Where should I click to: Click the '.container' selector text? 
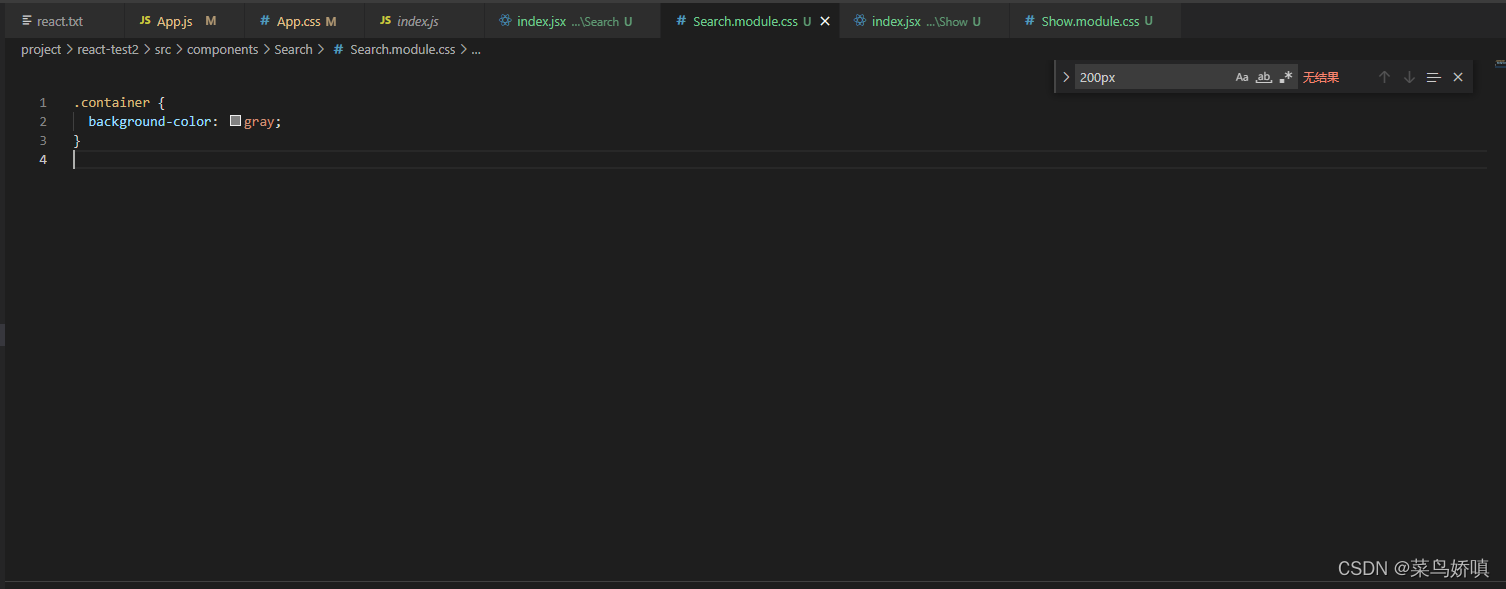pyautogui.click(x=112, y=102)
